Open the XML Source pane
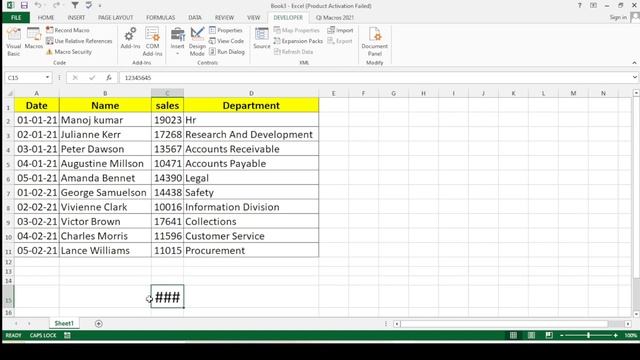Image resolution: width=640 pixels, height=360 pixels. pyautogui.click(x=262, y=39)
